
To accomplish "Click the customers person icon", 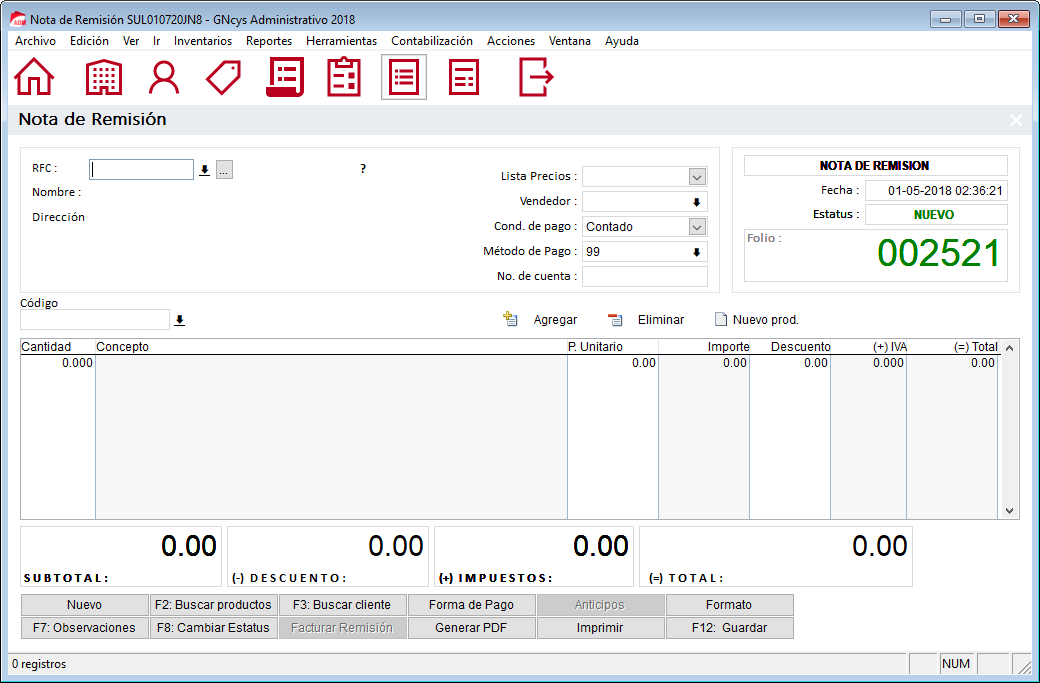I will [x=164, y=77].
